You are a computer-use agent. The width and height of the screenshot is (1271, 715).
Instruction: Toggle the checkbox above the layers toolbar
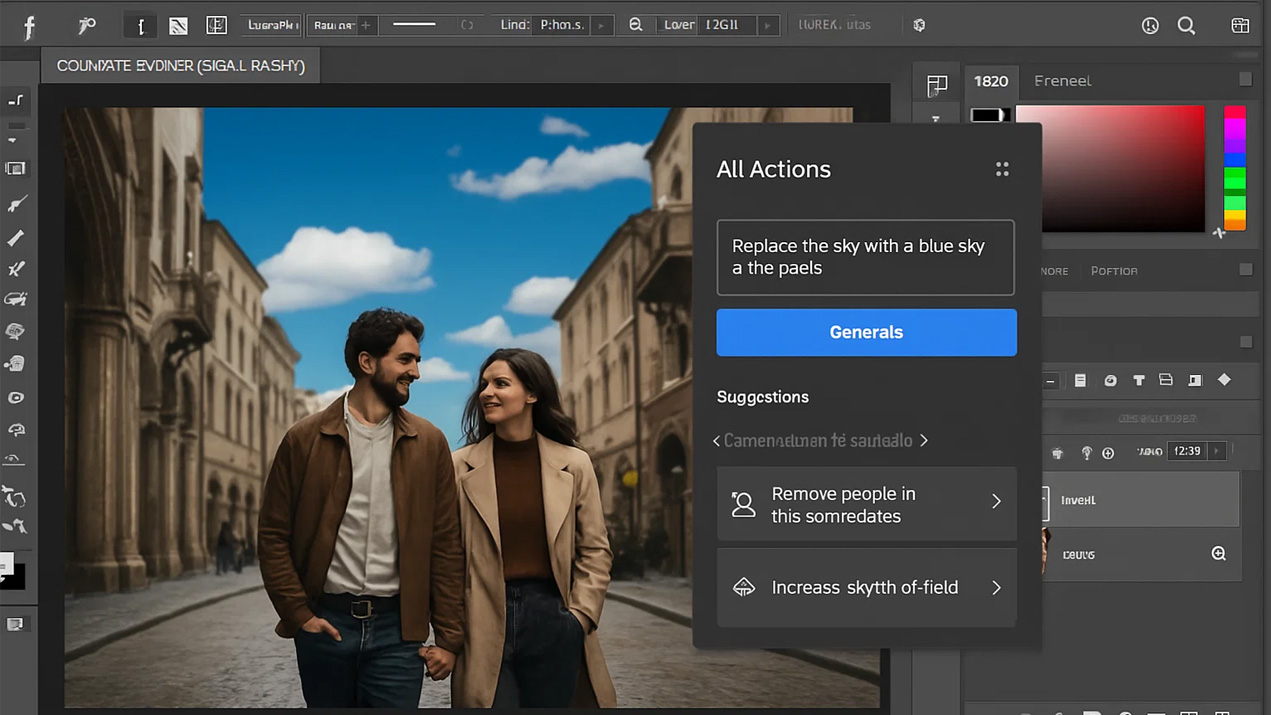(1245, 342)
